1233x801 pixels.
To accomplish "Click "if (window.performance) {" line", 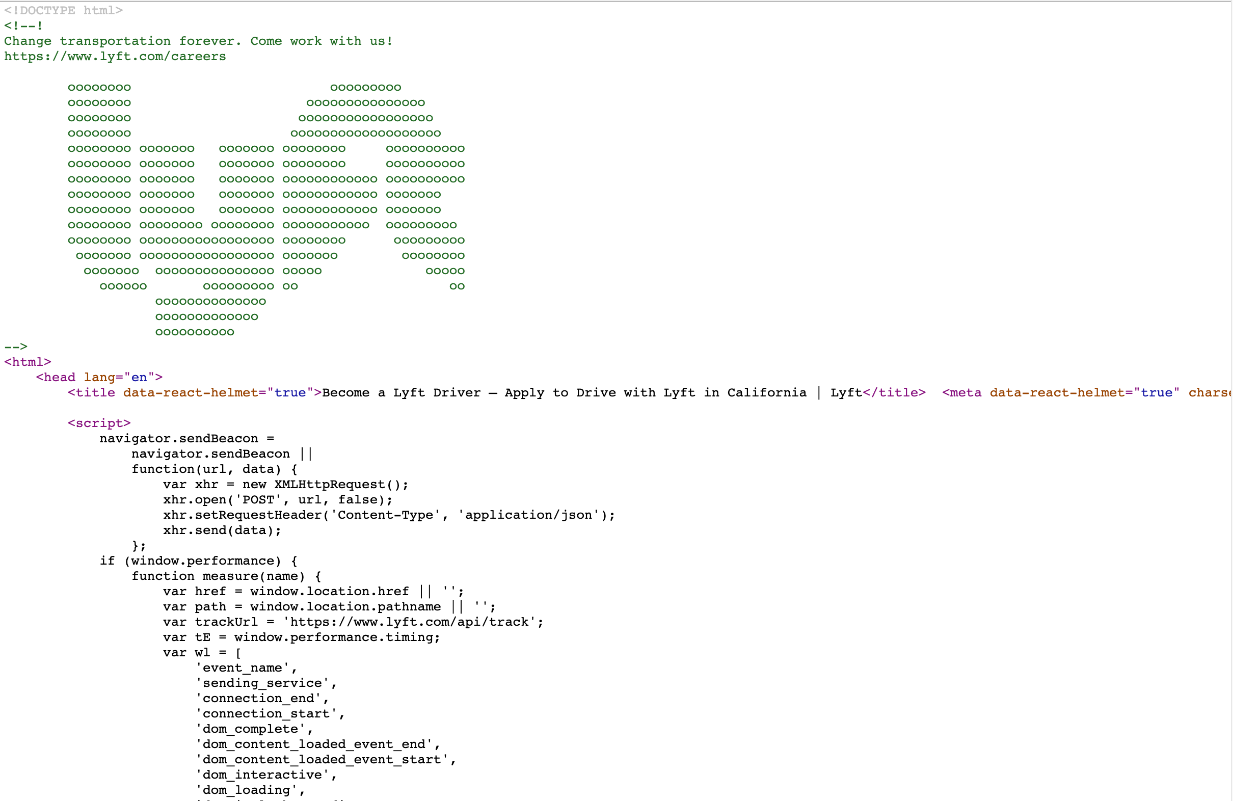I will click(199, 560).
